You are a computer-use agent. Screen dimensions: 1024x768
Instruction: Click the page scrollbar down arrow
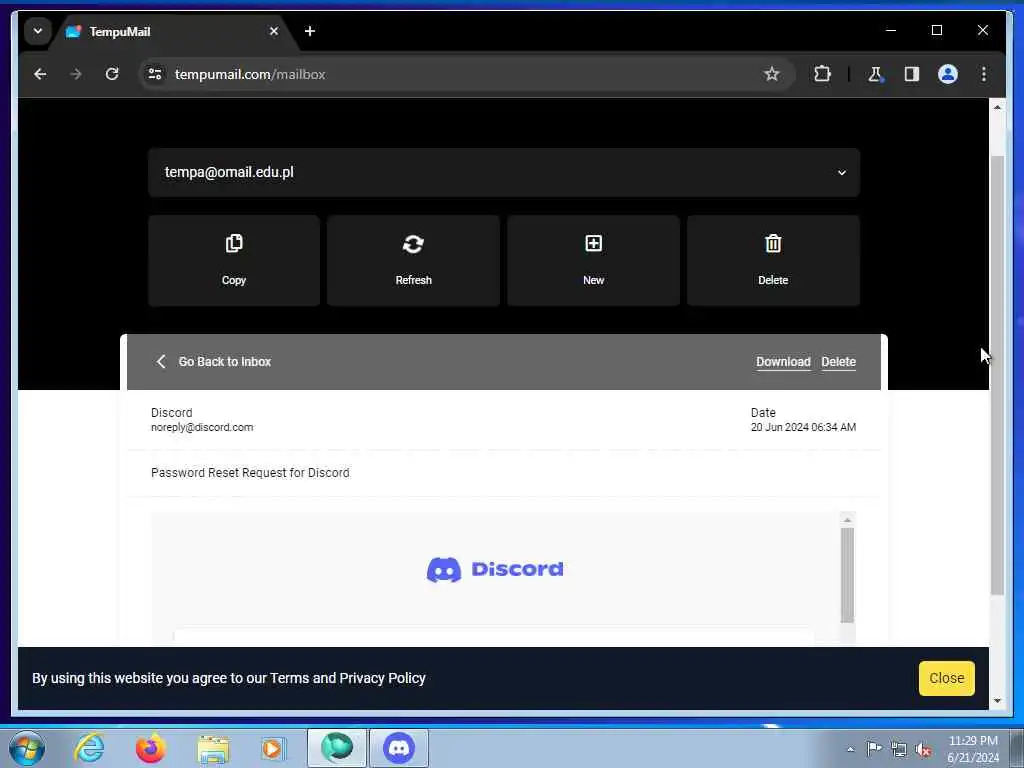[x=997, y=701]
